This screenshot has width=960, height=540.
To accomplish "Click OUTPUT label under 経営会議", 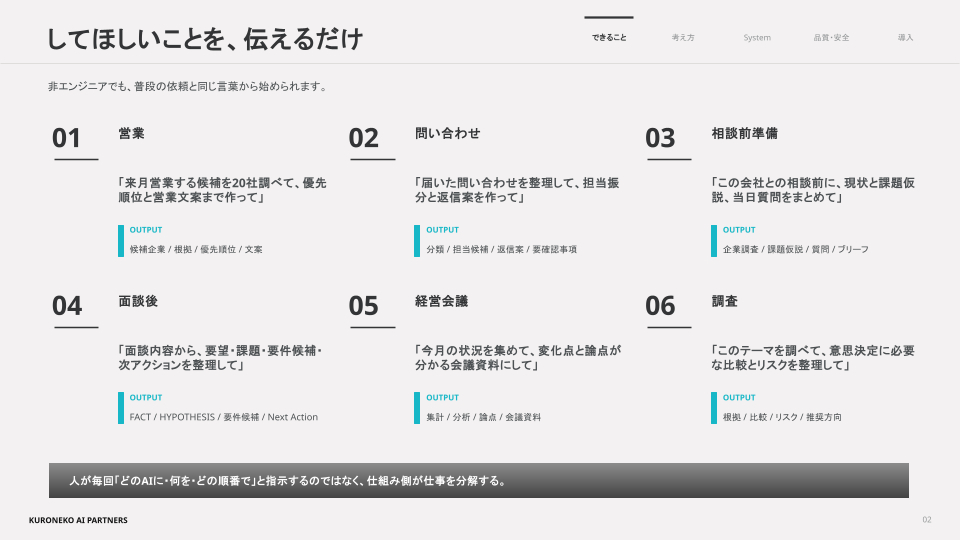I will (443, 397).
